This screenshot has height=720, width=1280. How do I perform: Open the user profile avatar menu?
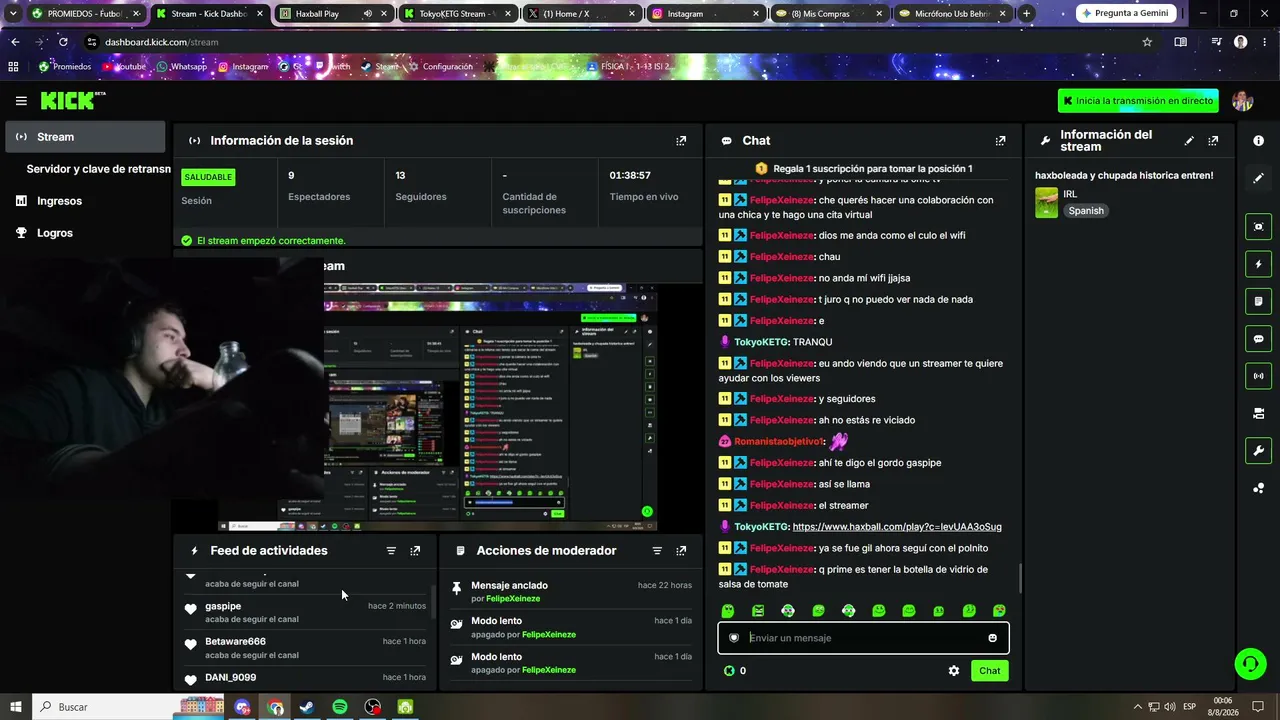coord(1243,101)
